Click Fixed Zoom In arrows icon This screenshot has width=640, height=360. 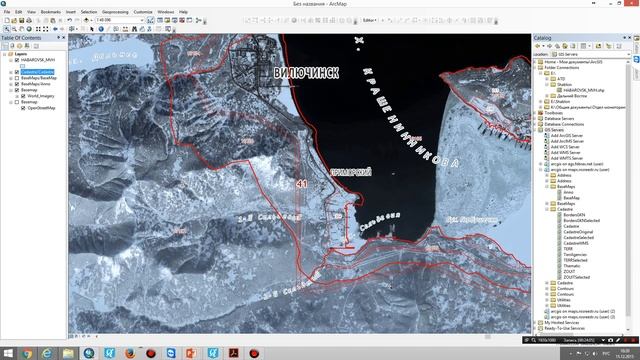38,29
